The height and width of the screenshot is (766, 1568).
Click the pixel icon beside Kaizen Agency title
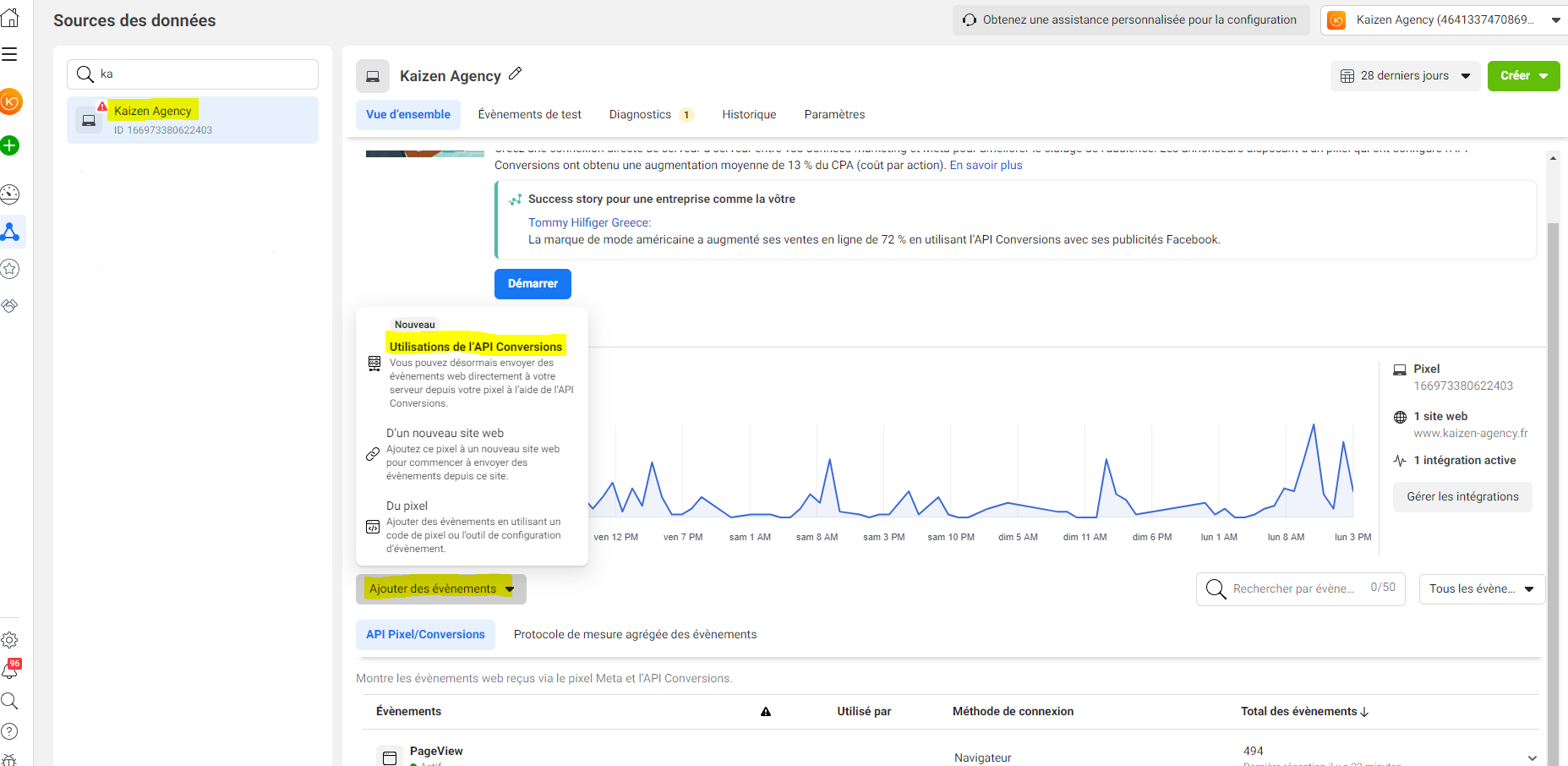pos(373,76)
